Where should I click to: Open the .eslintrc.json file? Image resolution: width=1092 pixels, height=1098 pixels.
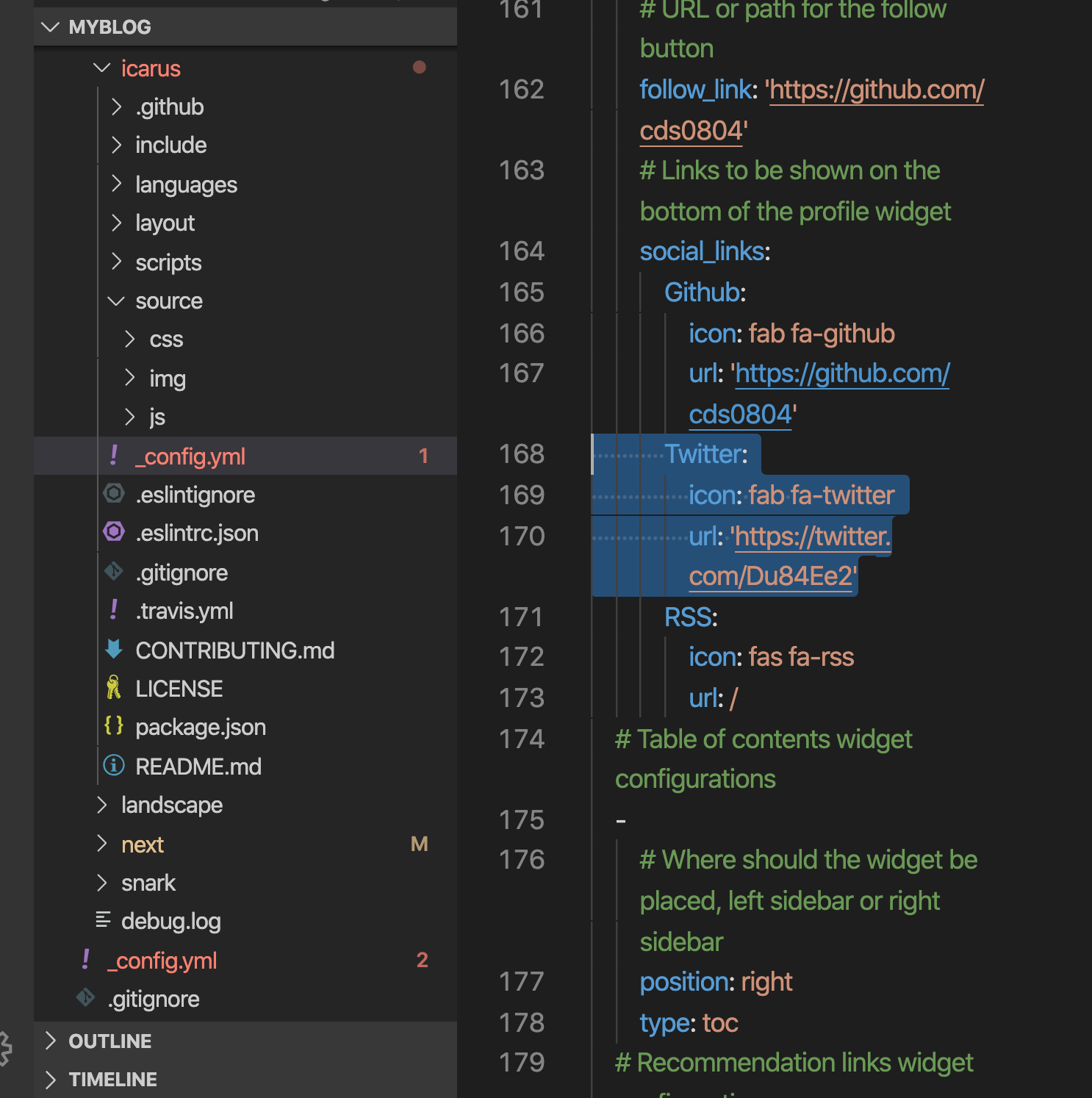(197, 533)
